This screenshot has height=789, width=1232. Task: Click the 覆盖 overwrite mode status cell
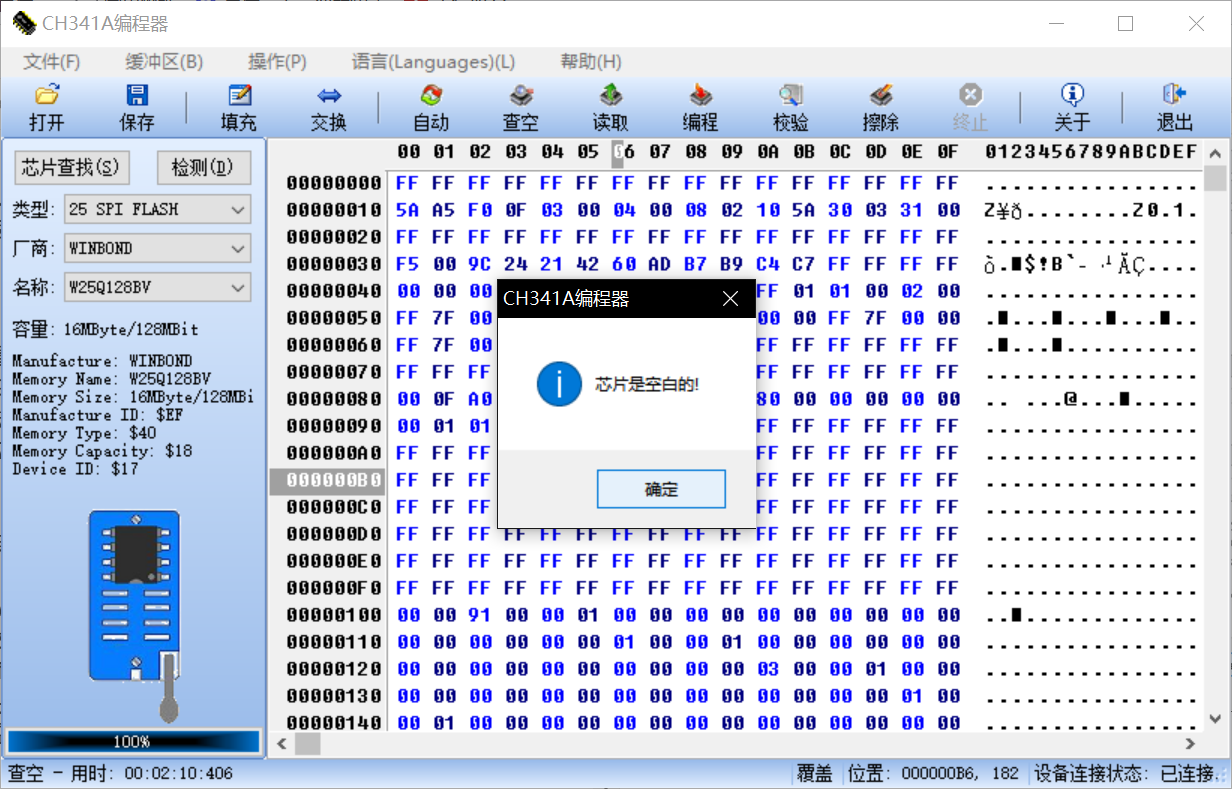[814, 773]
